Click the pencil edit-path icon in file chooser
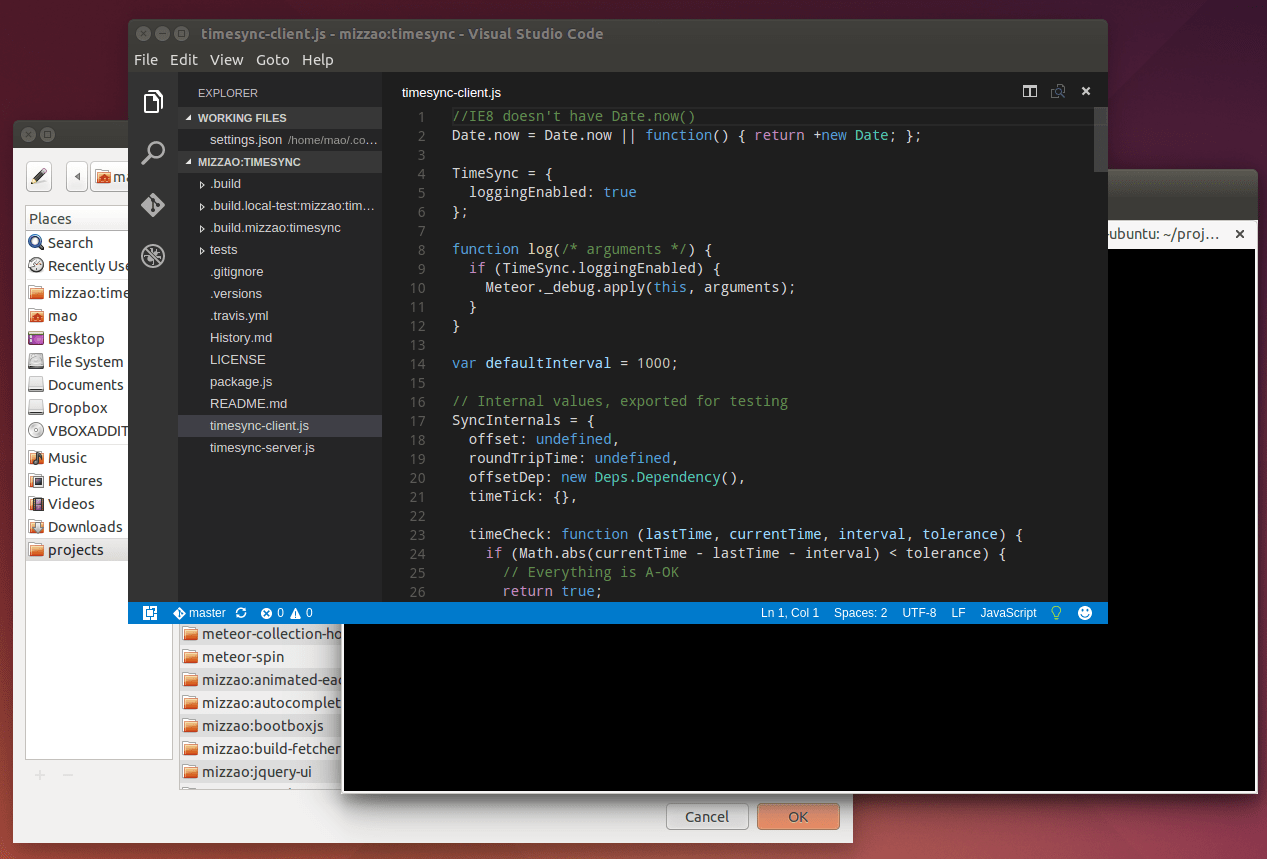 click(39, 177)
